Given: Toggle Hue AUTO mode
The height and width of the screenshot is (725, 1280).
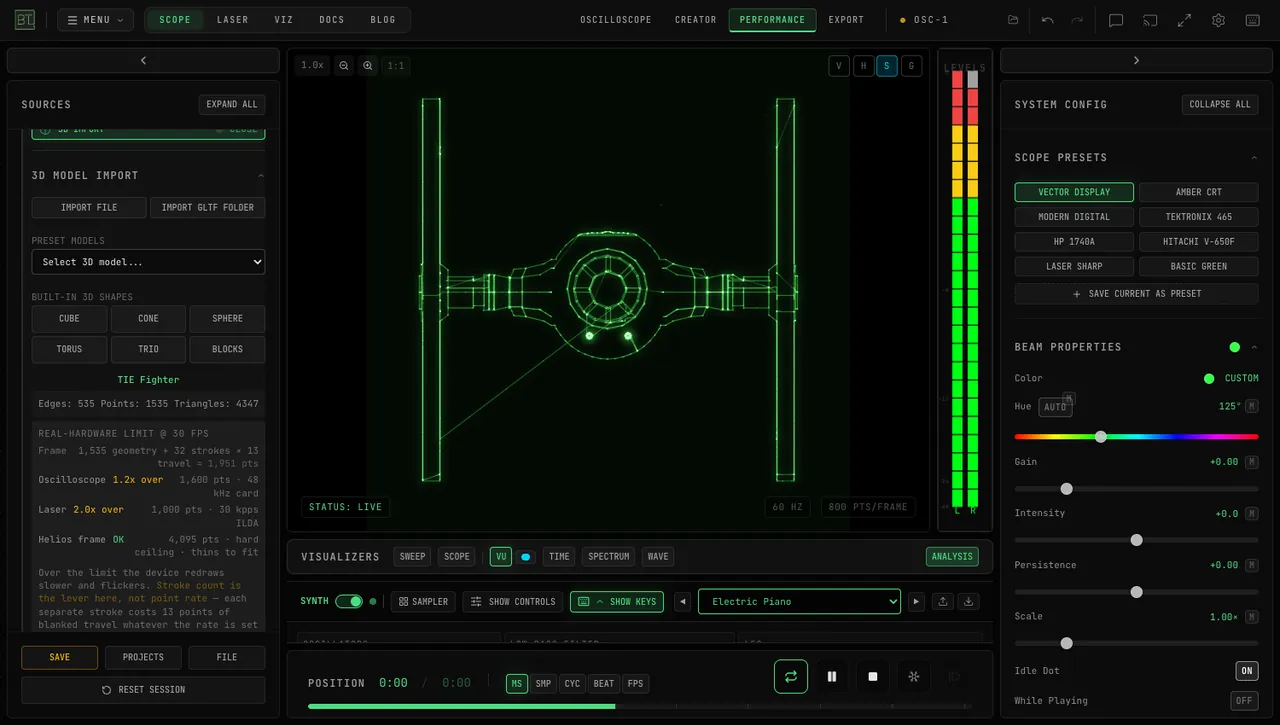Looking at the screenshot, I should point(1055,407).
